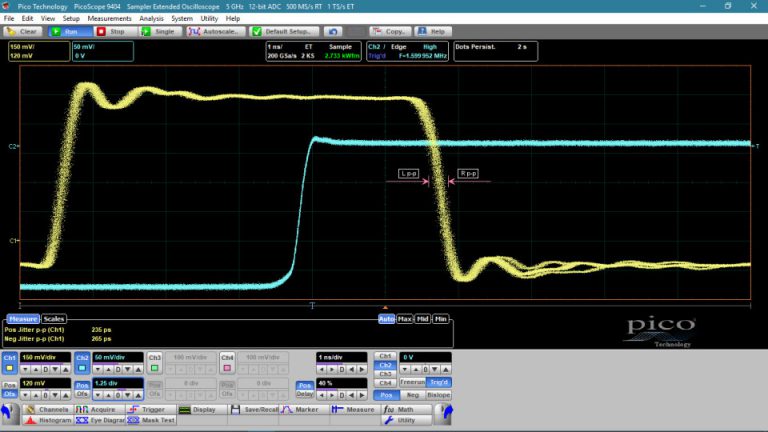Switch trigger mode to Freerun
The image size is (768, 432).
pyautogui.click(x=412, y=382)
